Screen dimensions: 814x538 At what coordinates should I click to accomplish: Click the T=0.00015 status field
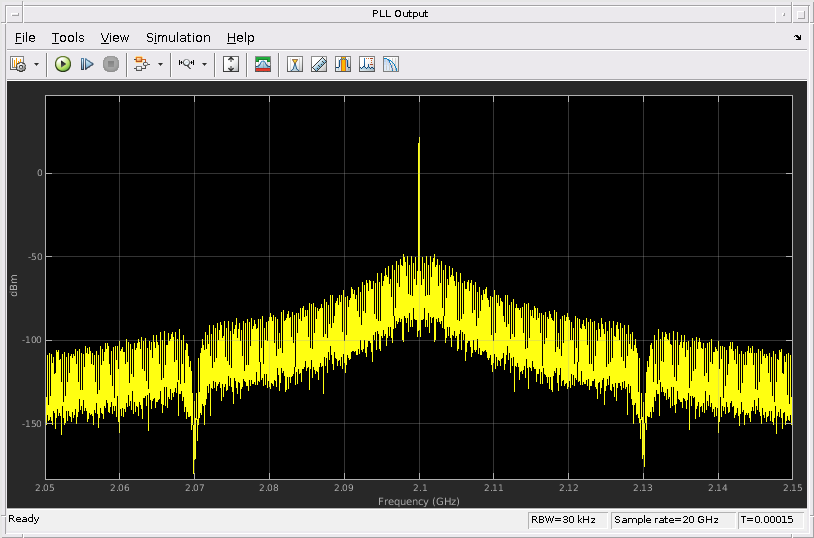770,520
